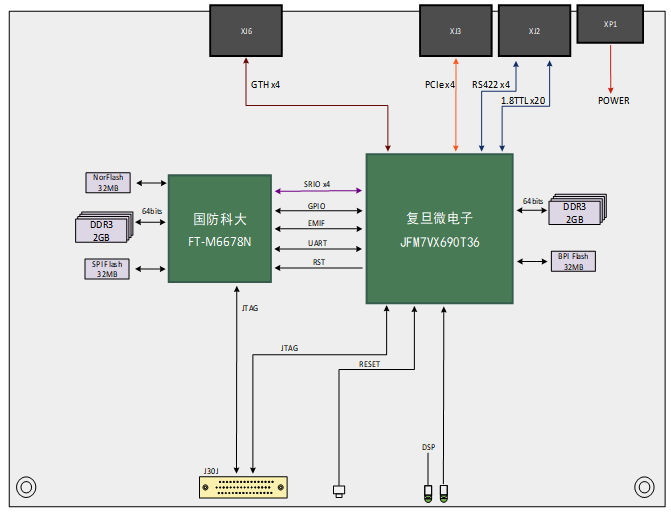Select the 1.8TTL x20 label

(x=523, y=101)
